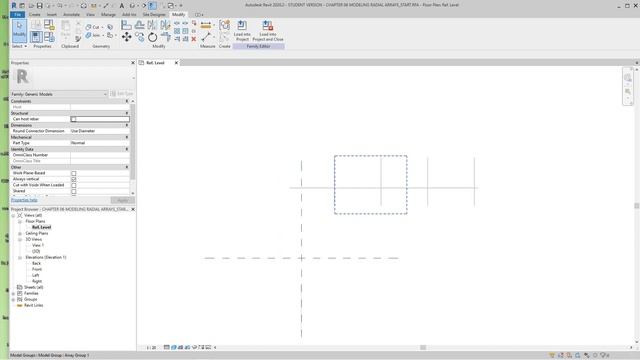
Task: Toggle the Properties palette ribbon button
Action: [36, 37]
